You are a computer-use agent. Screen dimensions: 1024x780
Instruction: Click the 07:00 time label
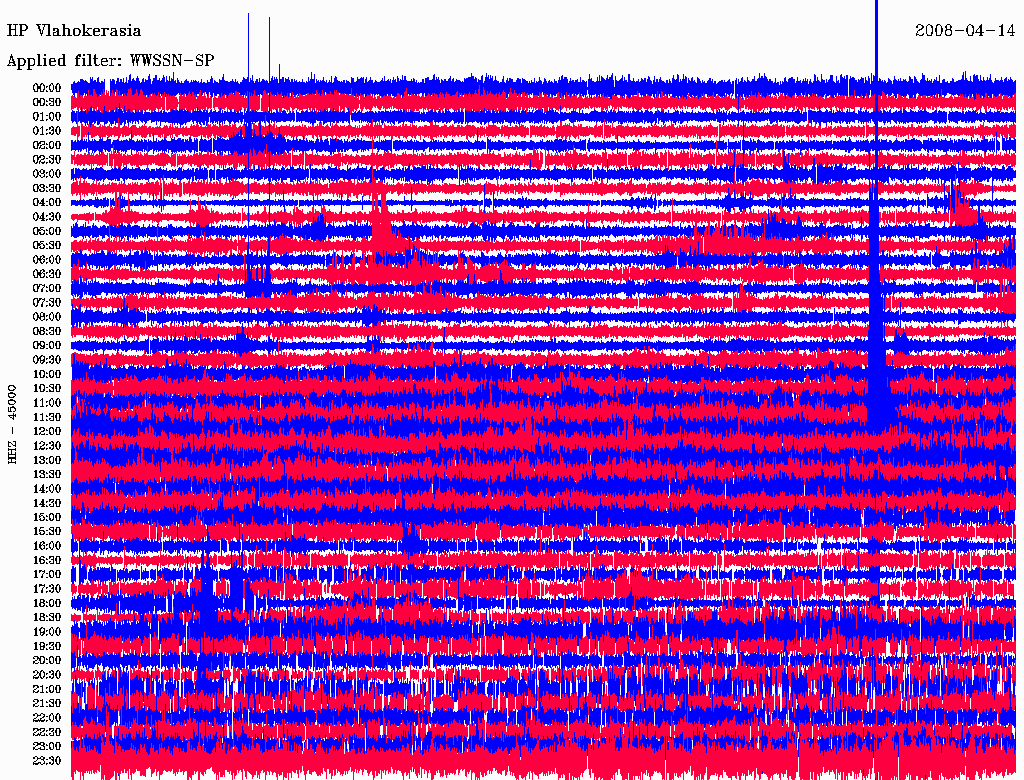tap(47, 288)
